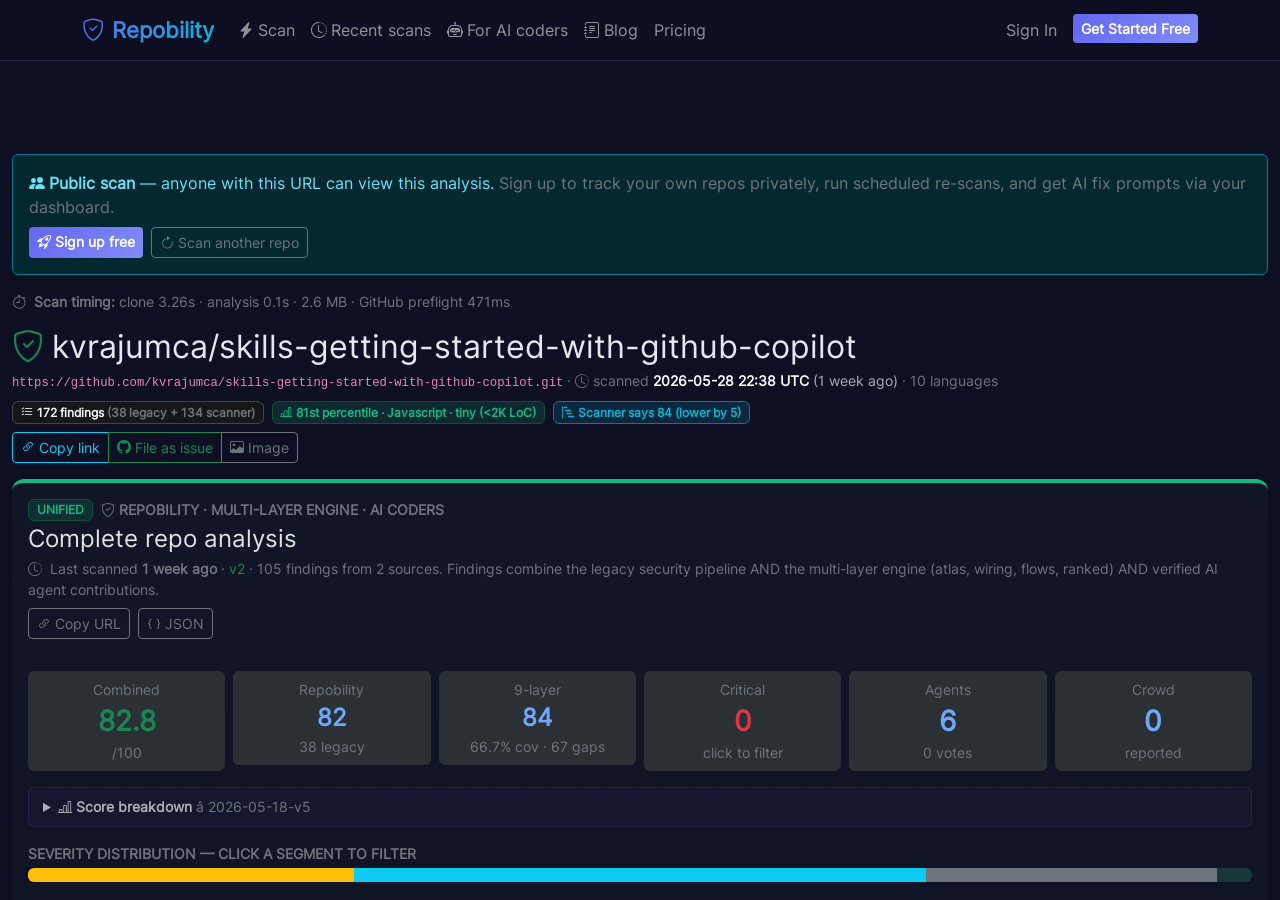The height and width of the screenshot is (900, 1280).
Task: Click the Combined 82.8 score card
Action: pos(126,721)
